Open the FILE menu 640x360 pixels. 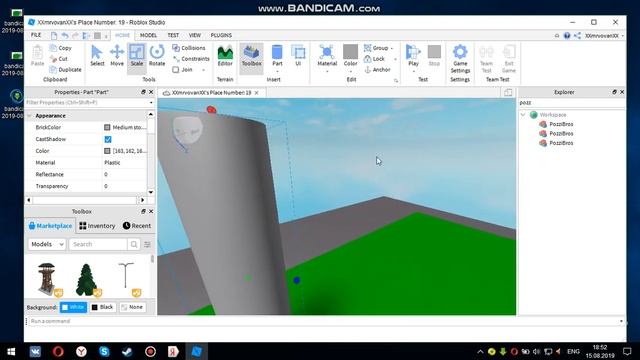pos(36,35)
